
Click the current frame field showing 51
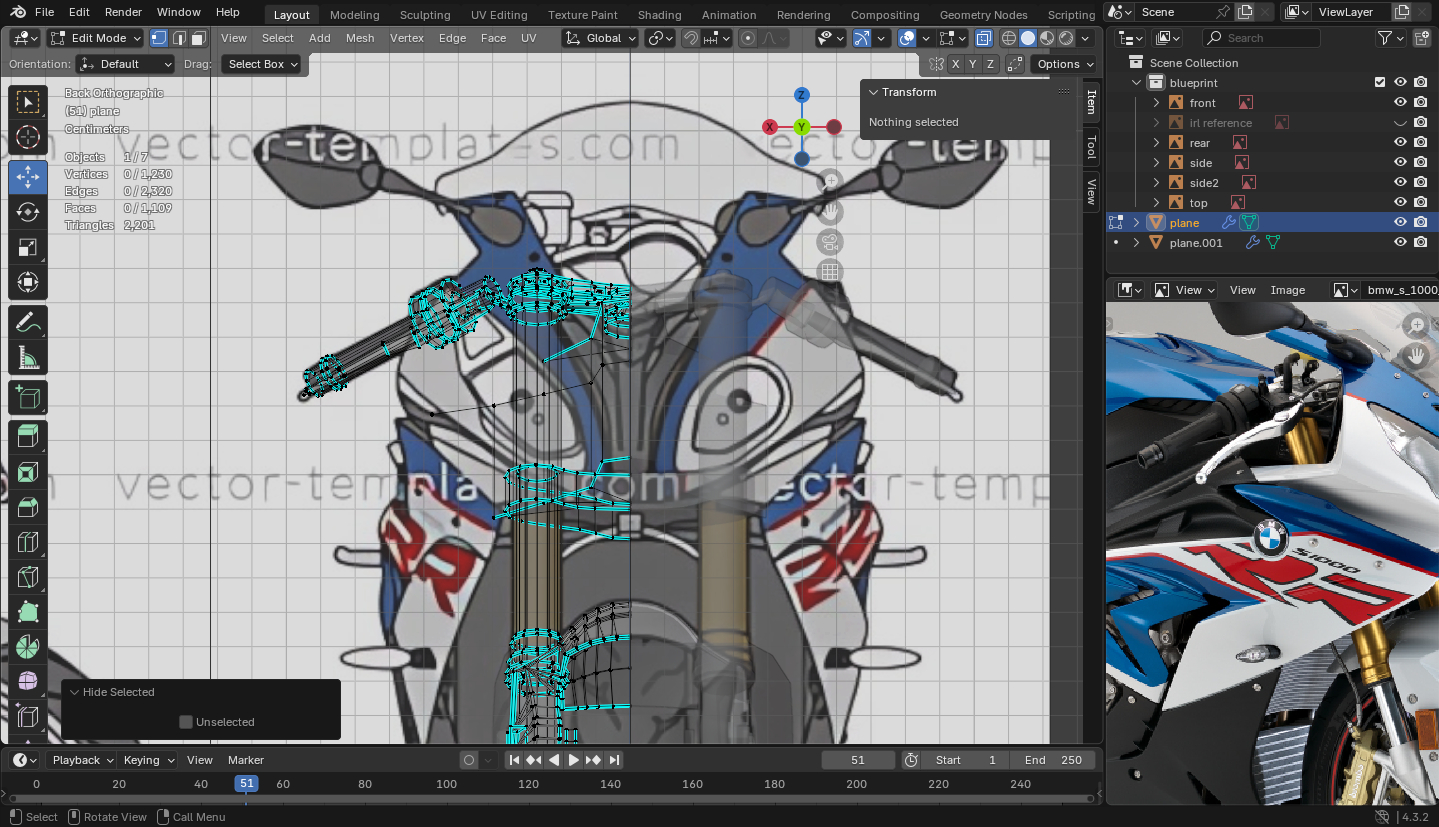[x=858, y=760]
